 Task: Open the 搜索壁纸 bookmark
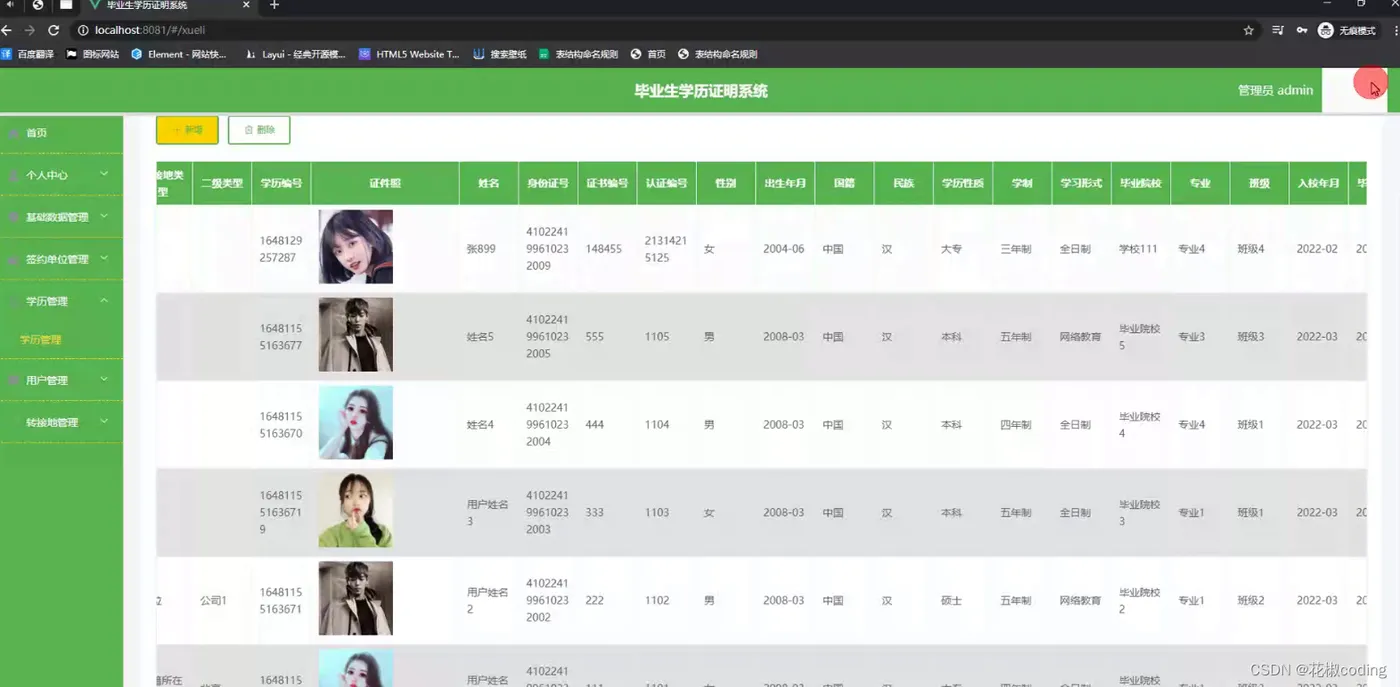point(500,54)
